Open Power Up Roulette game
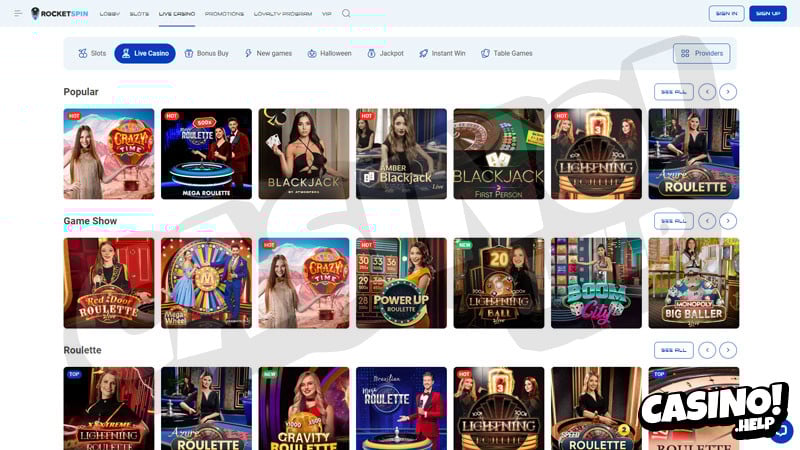This screenshot has width=800, height=450. (401, 283)
